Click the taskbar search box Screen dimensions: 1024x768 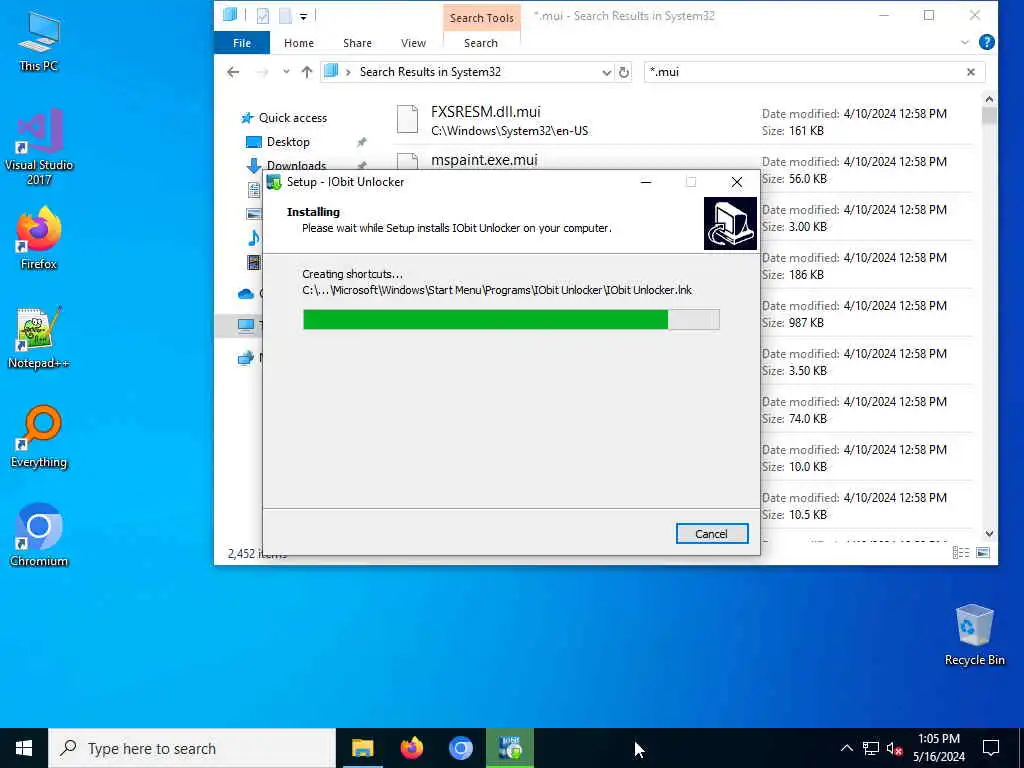tap(192, 748)
